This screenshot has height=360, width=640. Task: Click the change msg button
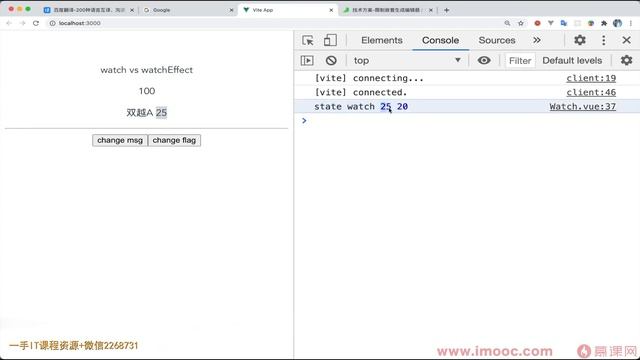tap(120, 140)
